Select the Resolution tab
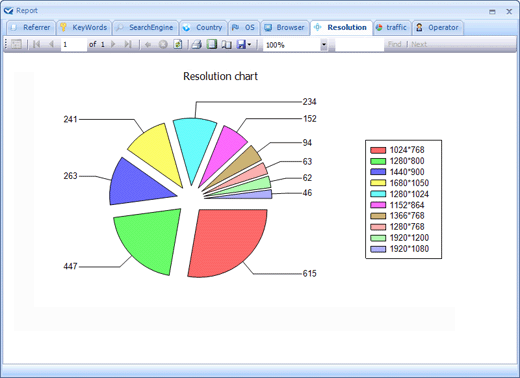This screenshot has height=378, width=520. (341, 28)
